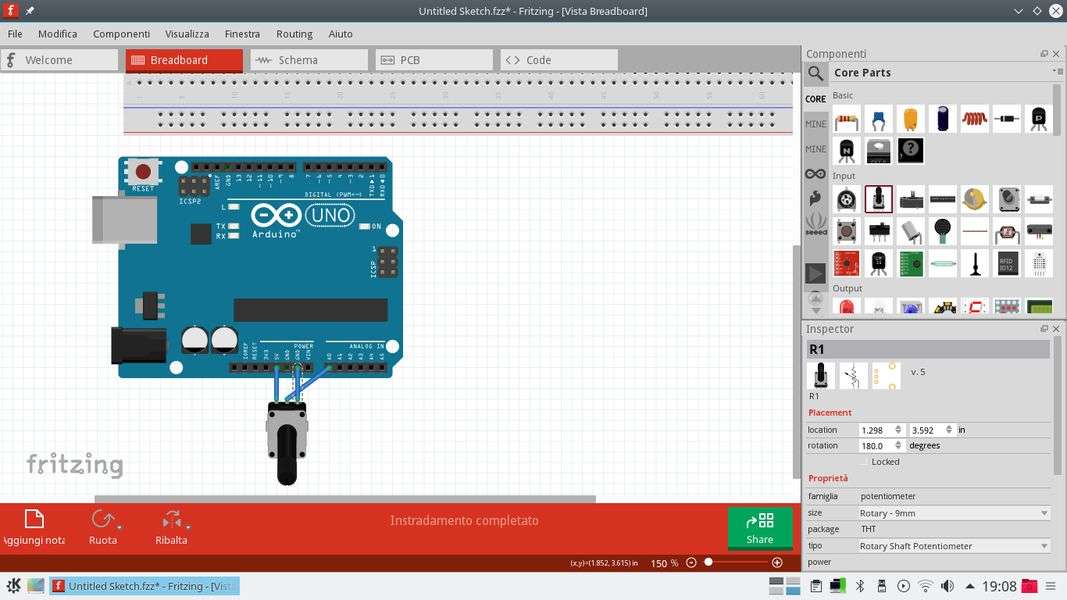Click the search magnifier in Componenti

click(816, 73)
